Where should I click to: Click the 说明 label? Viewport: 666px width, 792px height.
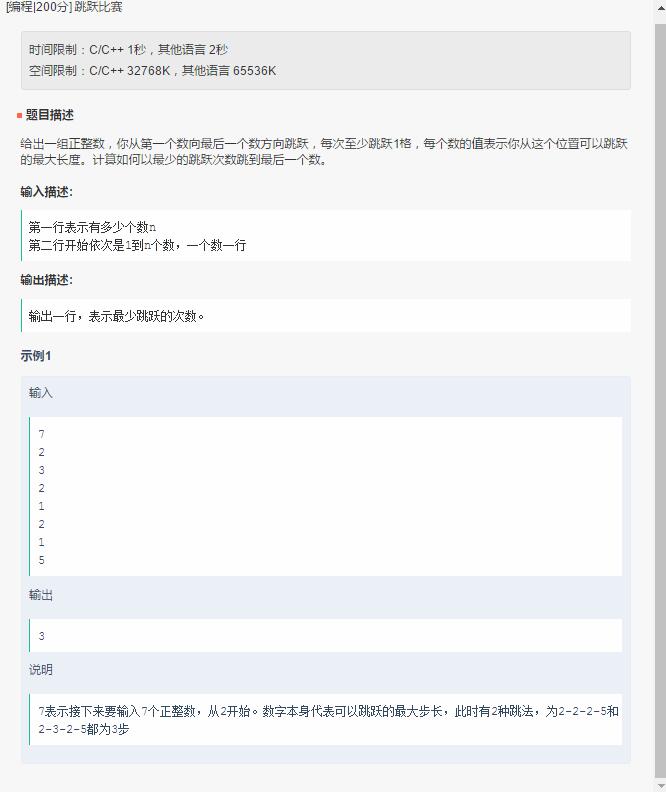click(41, 670)
